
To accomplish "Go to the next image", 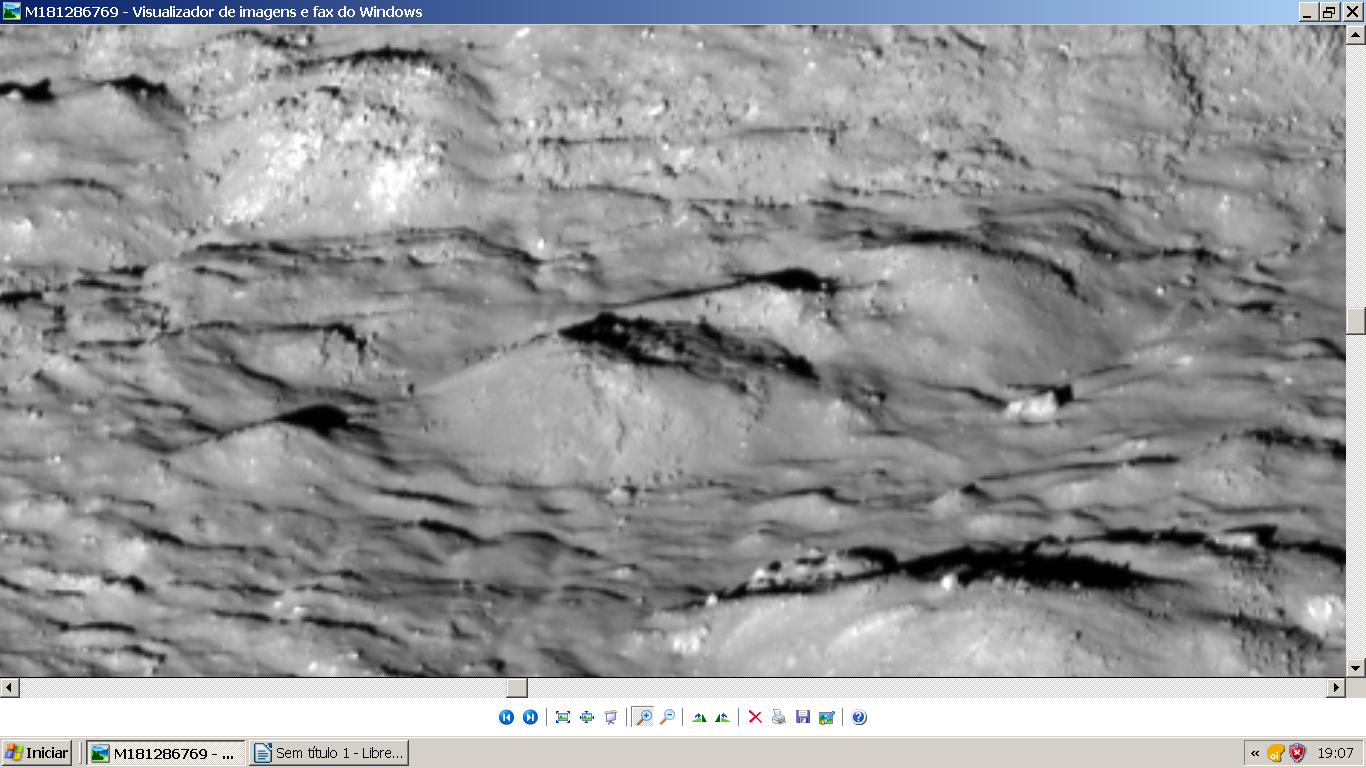I will 530,717.
